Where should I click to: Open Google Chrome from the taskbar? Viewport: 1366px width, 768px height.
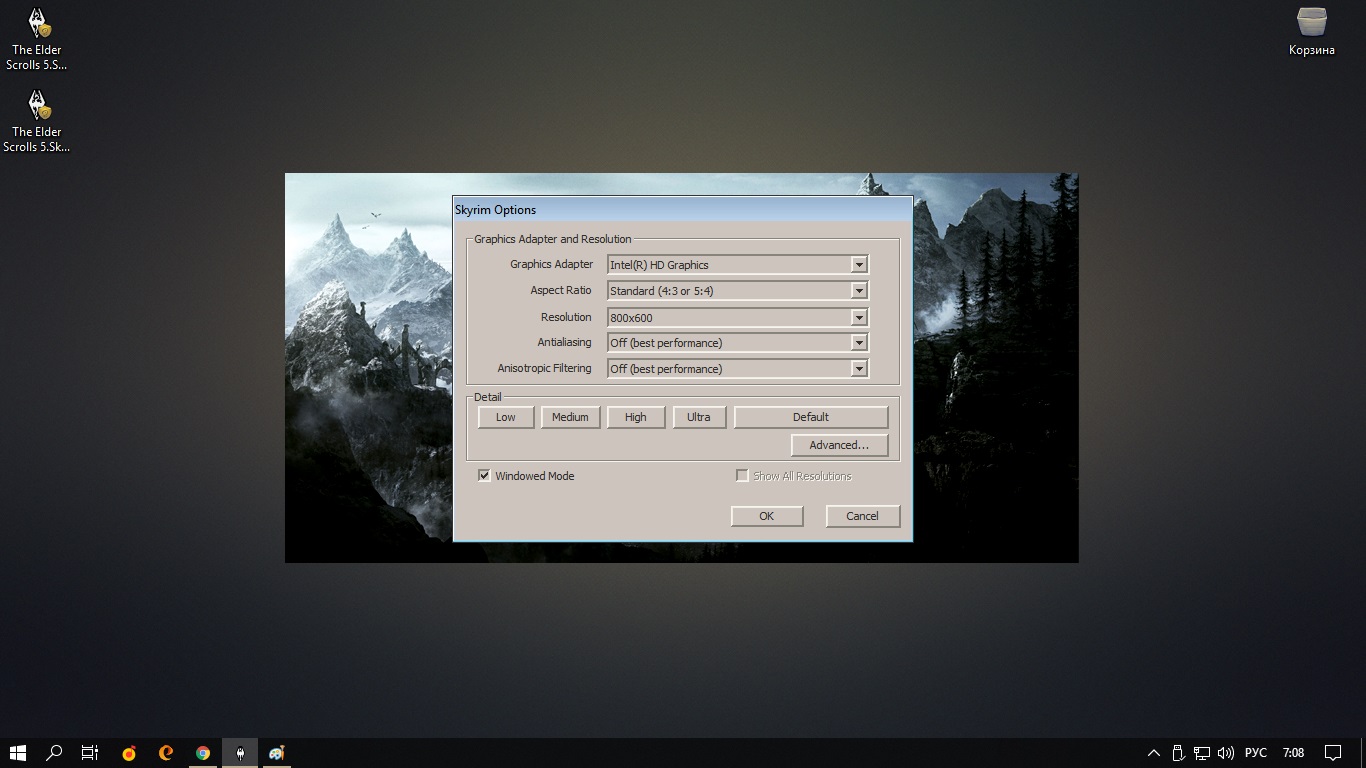tap(203, 753)
